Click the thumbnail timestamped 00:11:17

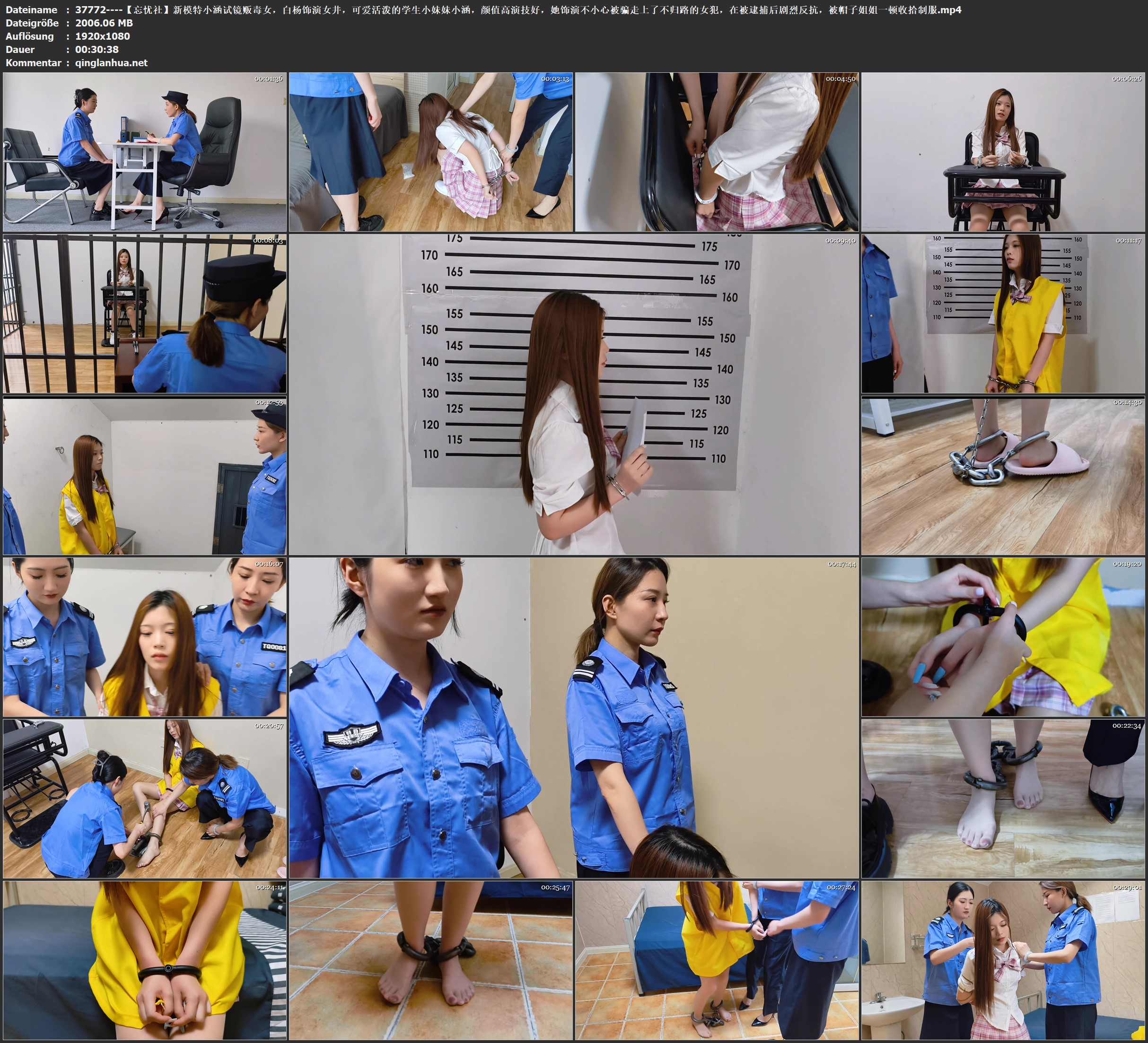(x=1003, y=313)
